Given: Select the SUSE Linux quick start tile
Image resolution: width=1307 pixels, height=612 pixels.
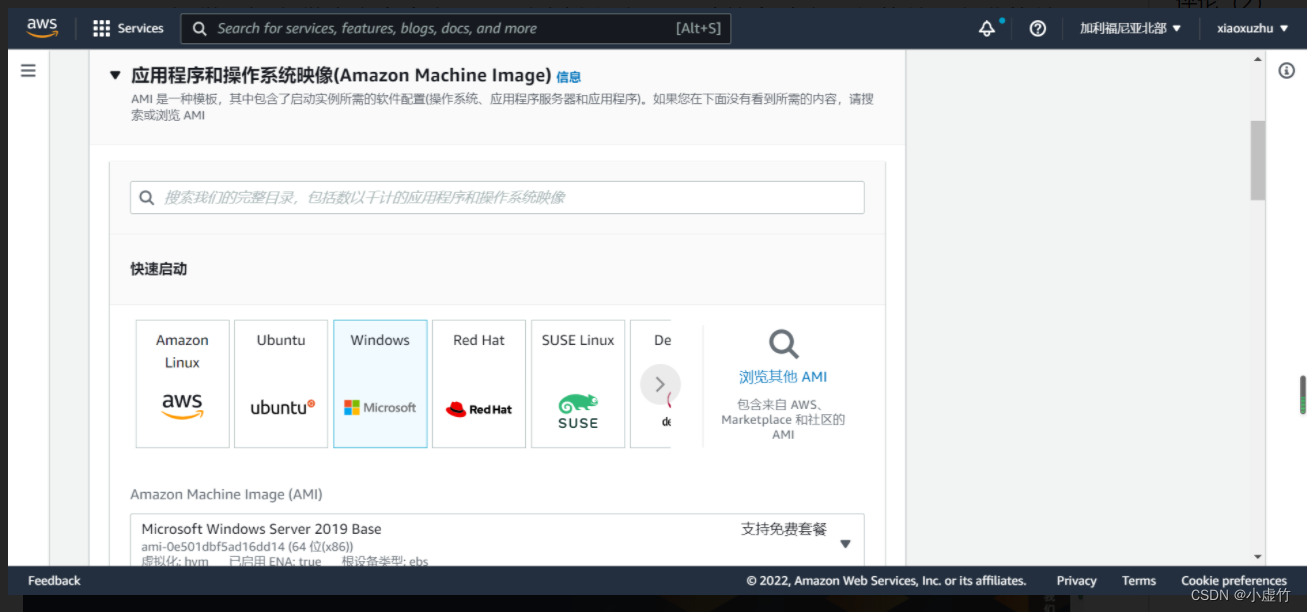Looking at the screenshot, I should click(578, 384).
